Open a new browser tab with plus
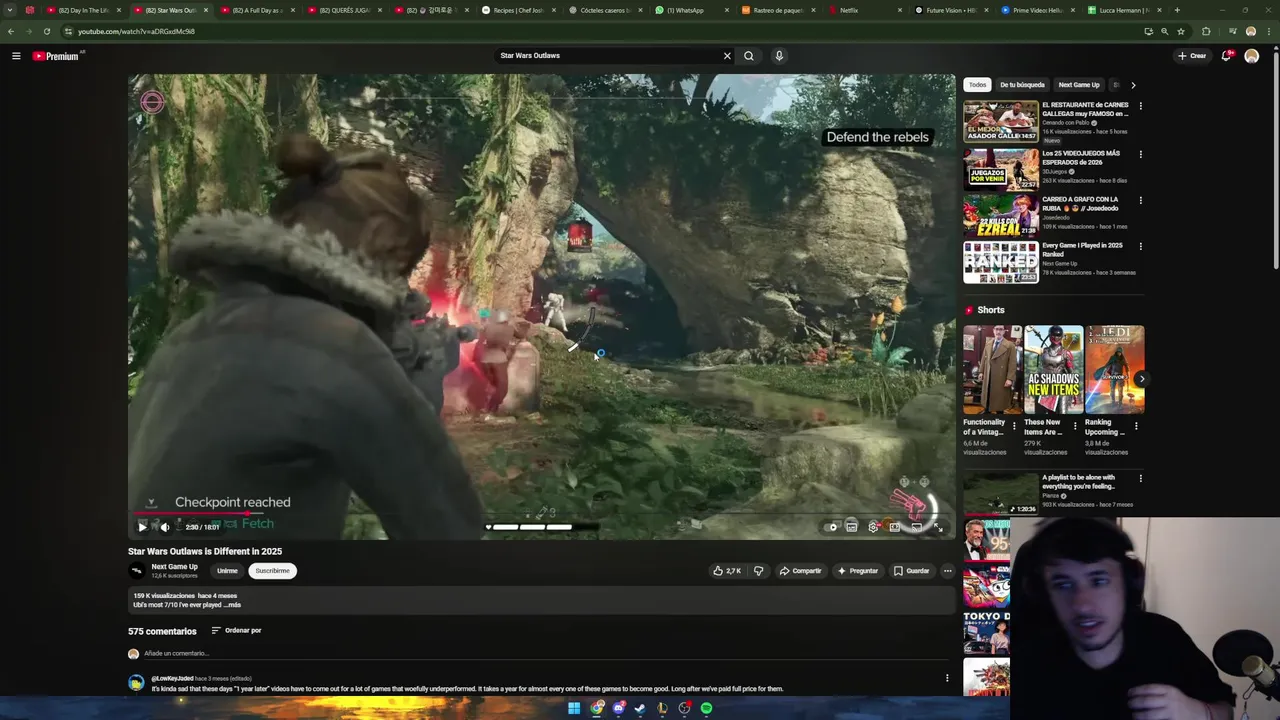Viewport: 1280px width, 720px height. [x=1177, y=10]
